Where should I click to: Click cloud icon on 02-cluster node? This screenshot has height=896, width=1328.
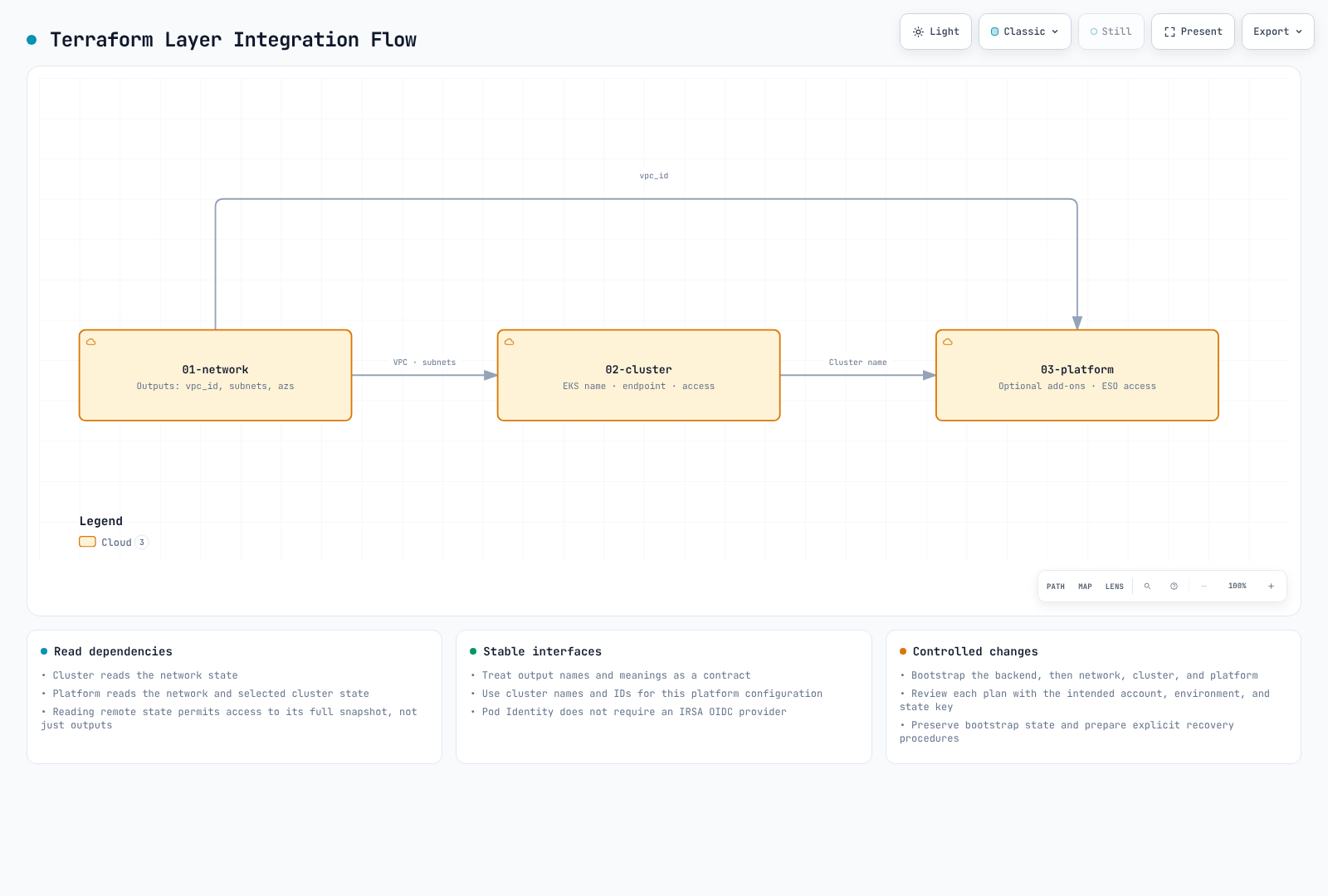pos(510,342)
